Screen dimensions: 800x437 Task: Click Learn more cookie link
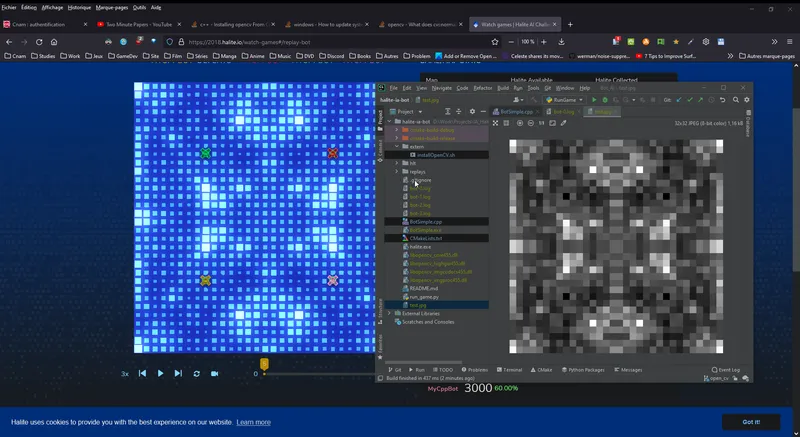click(x=254, y=422)
